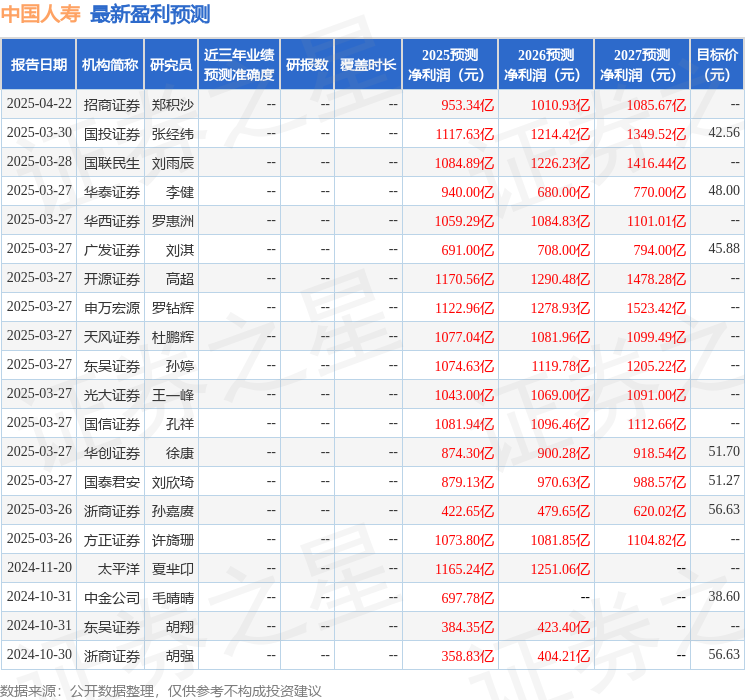Screen dimensions: 745x700
Task: Select the 申万宏源 institution cell
Action: [112, 308]
